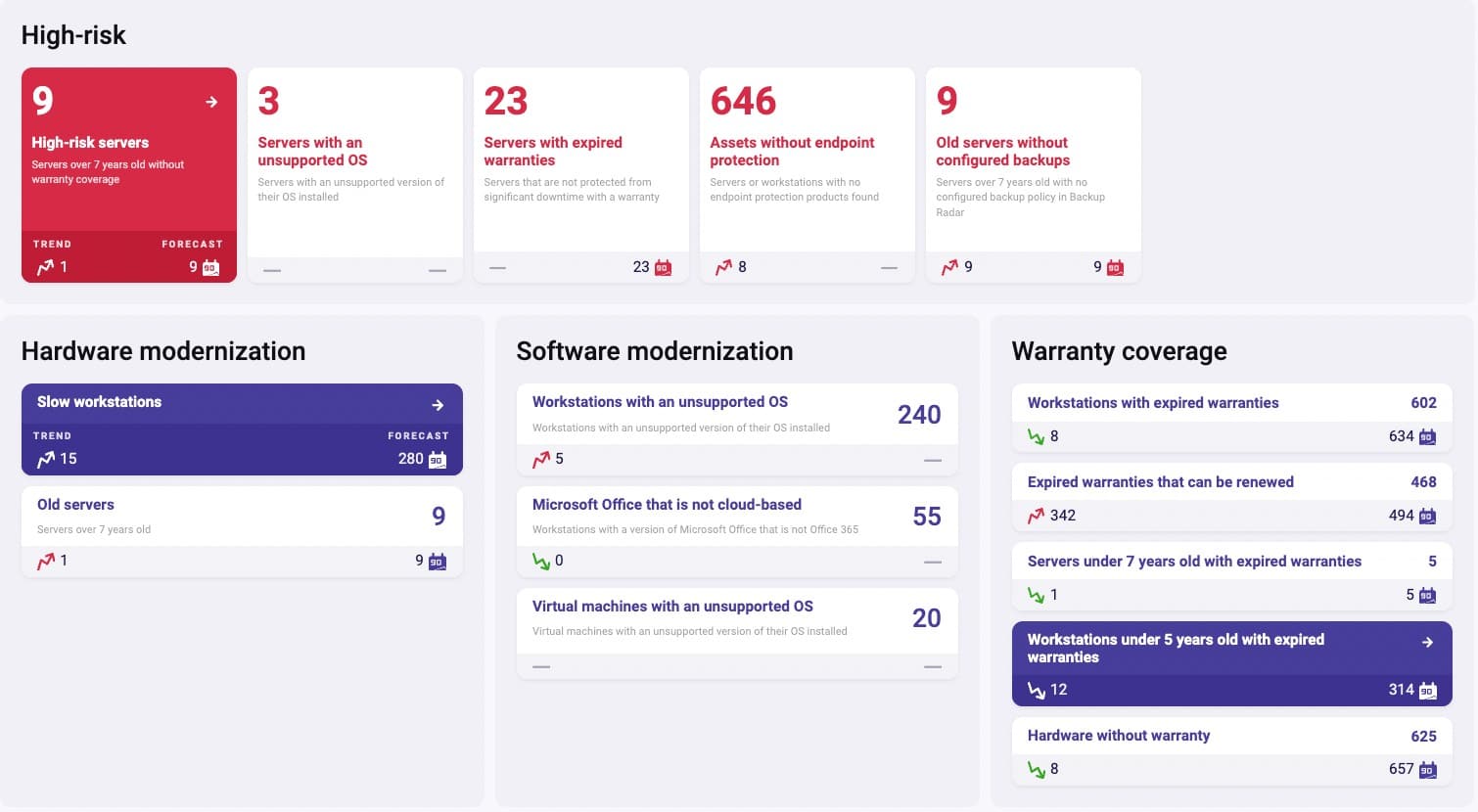
Task: Open Virtual machines with an unsupported OS
Action: tap(672, 607)
